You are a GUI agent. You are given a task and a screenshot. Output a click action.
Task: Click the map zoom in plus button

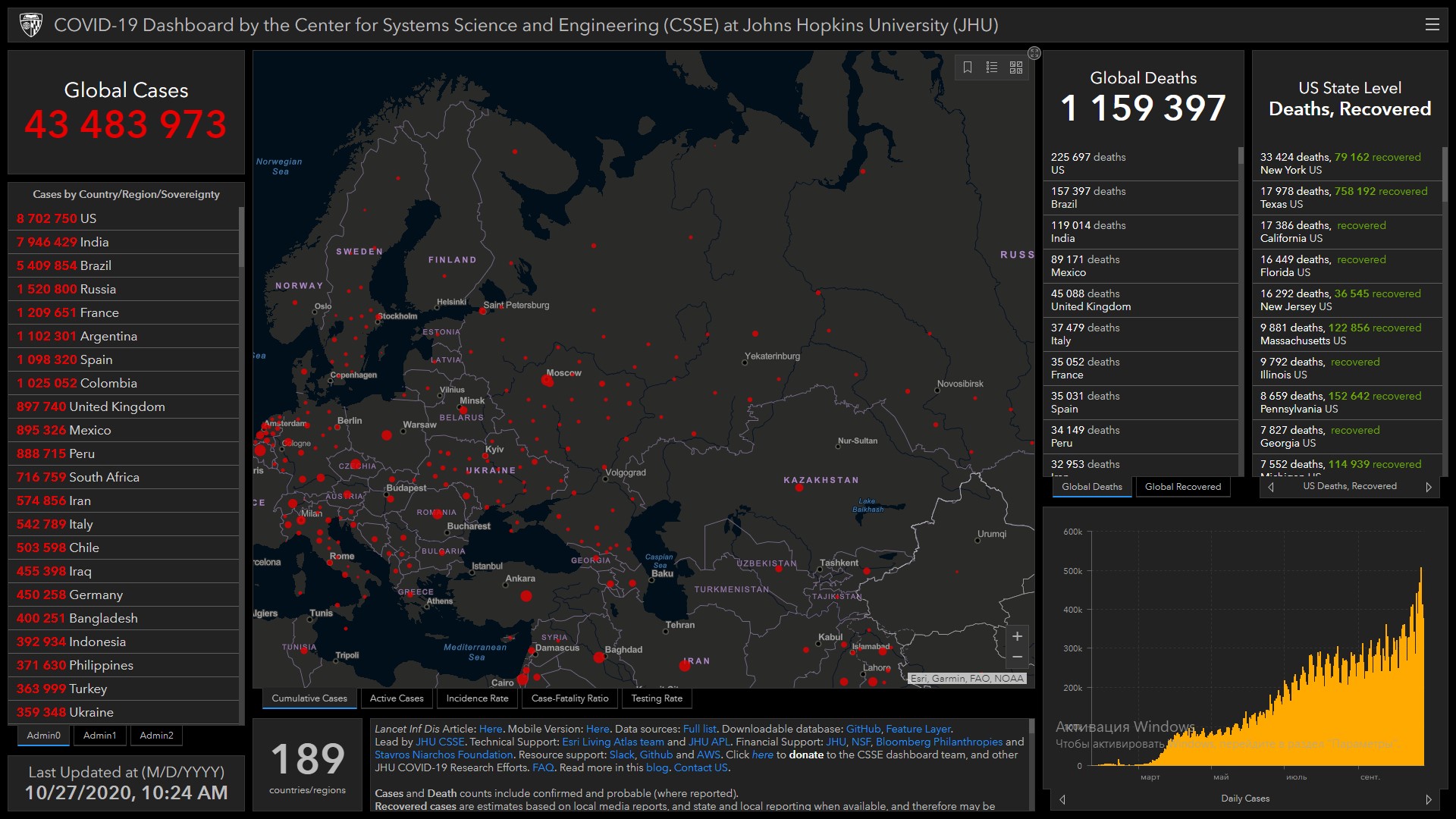click(1017, 636)
